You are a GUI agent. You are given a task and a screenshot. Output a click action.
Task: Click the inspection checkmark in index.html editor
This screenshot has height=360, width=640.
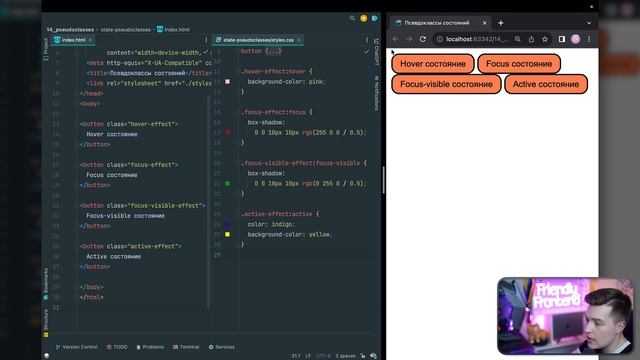coord(205,52)
